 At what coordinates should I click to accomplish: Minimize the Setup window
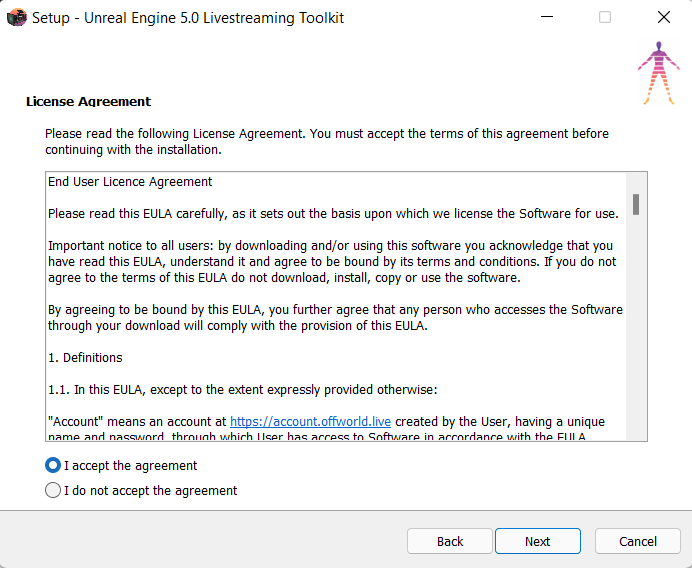547,17
